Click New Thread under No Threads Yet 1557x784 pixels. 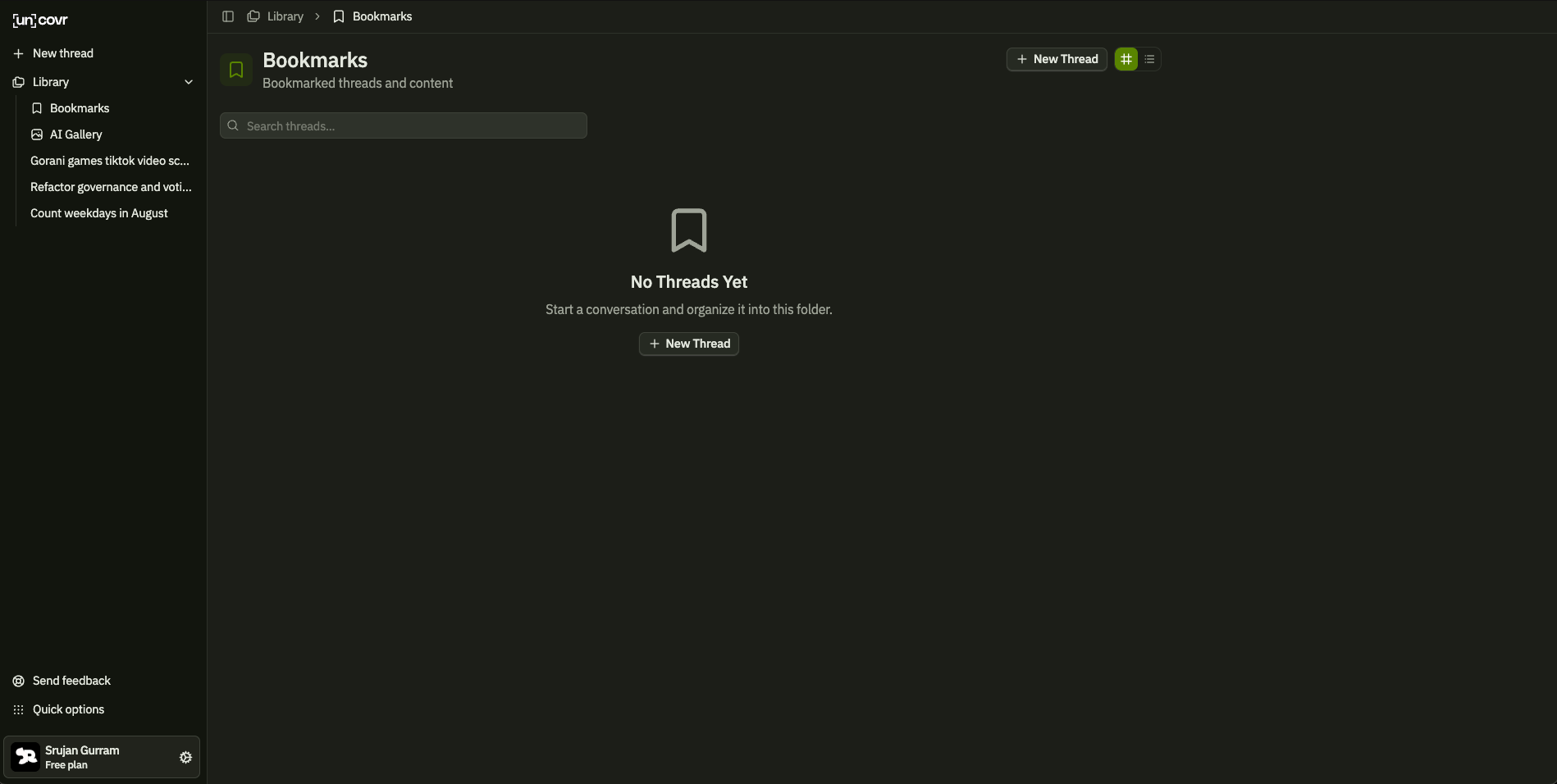tap(688, 344)
